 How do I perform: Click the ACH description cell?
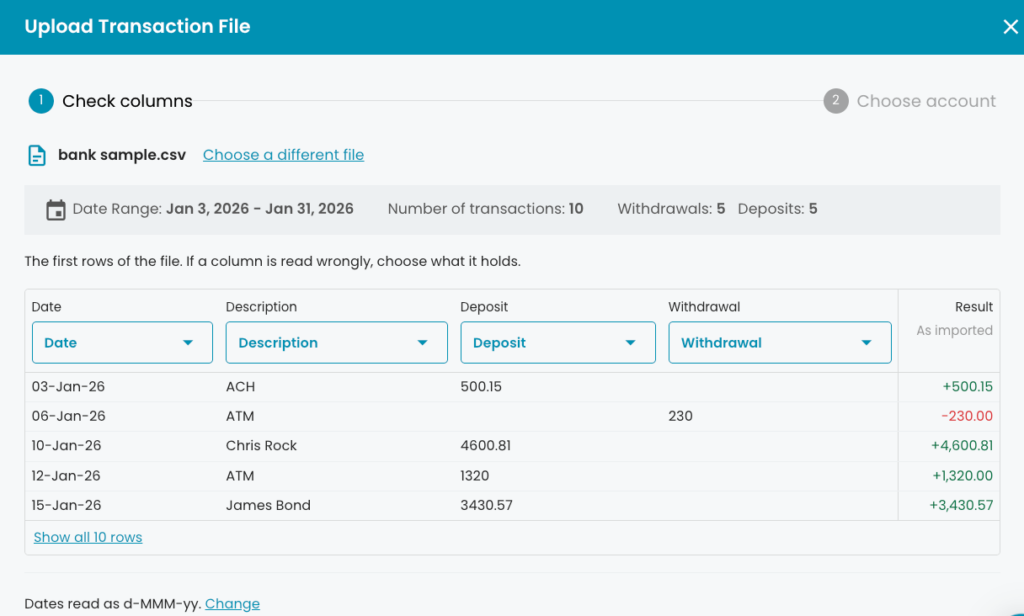[x=240, y=387]
